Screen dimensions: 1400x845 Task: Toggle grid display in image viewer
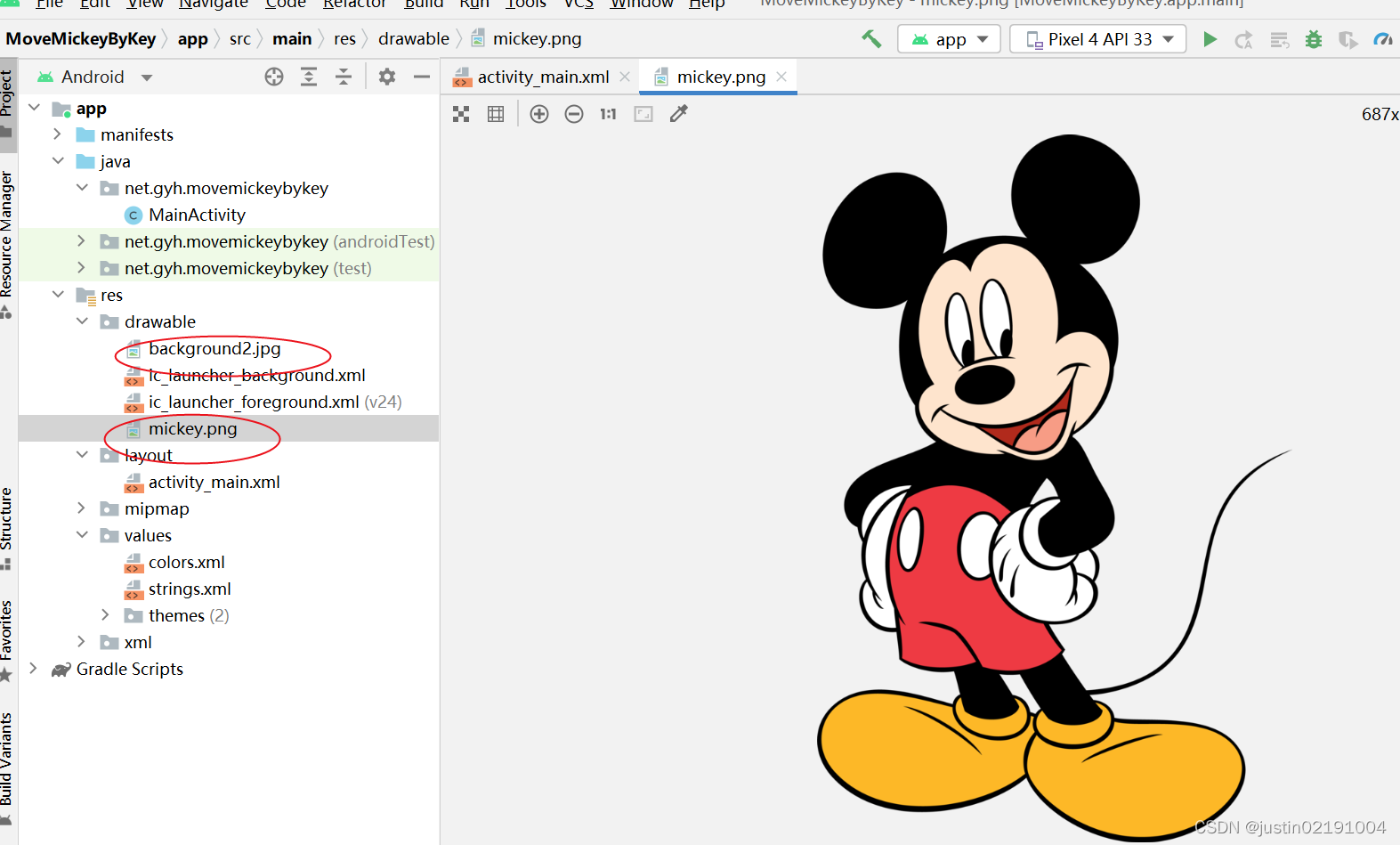(496, 114)
